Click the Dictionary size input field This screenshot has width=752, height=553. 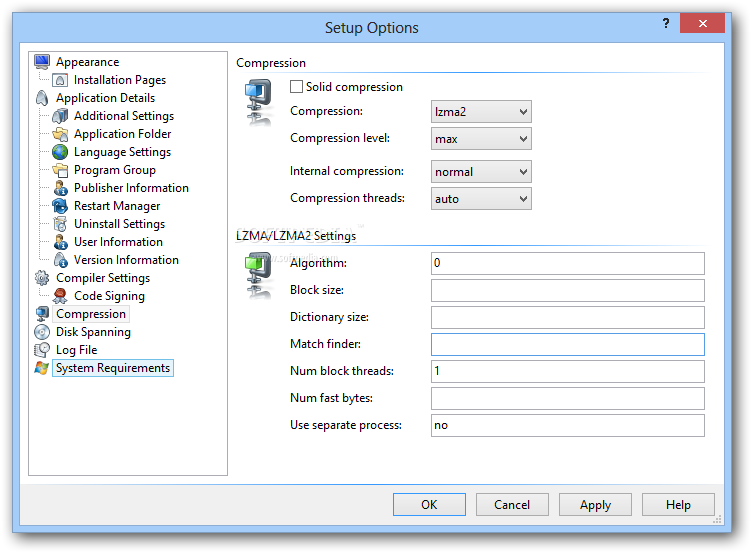coord(568,318)
